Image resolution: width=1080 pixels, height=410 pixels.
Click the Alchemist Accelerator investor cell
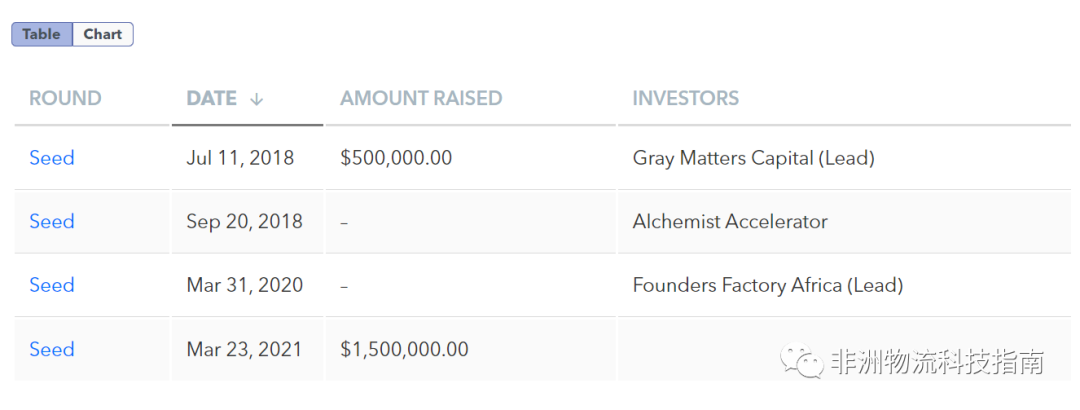(730, 221)
